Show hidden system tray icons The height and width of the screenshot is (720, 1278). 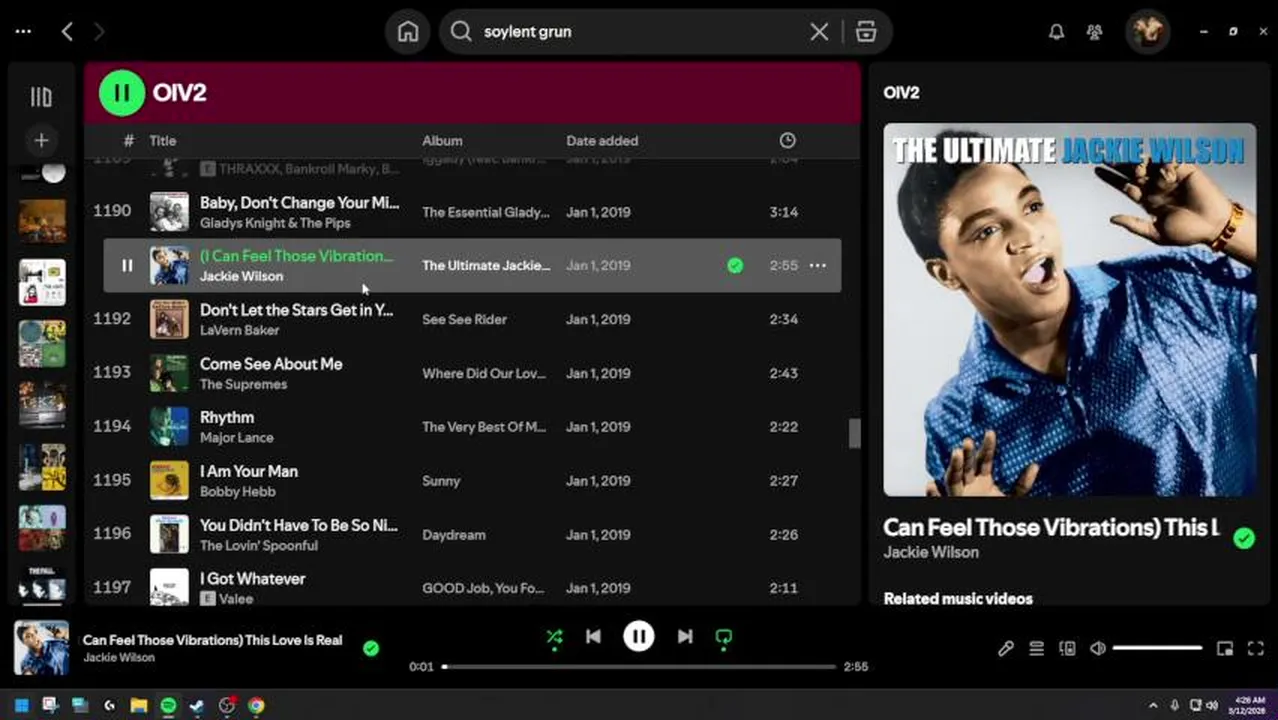pyautogui.click(x=1153, y=705)
